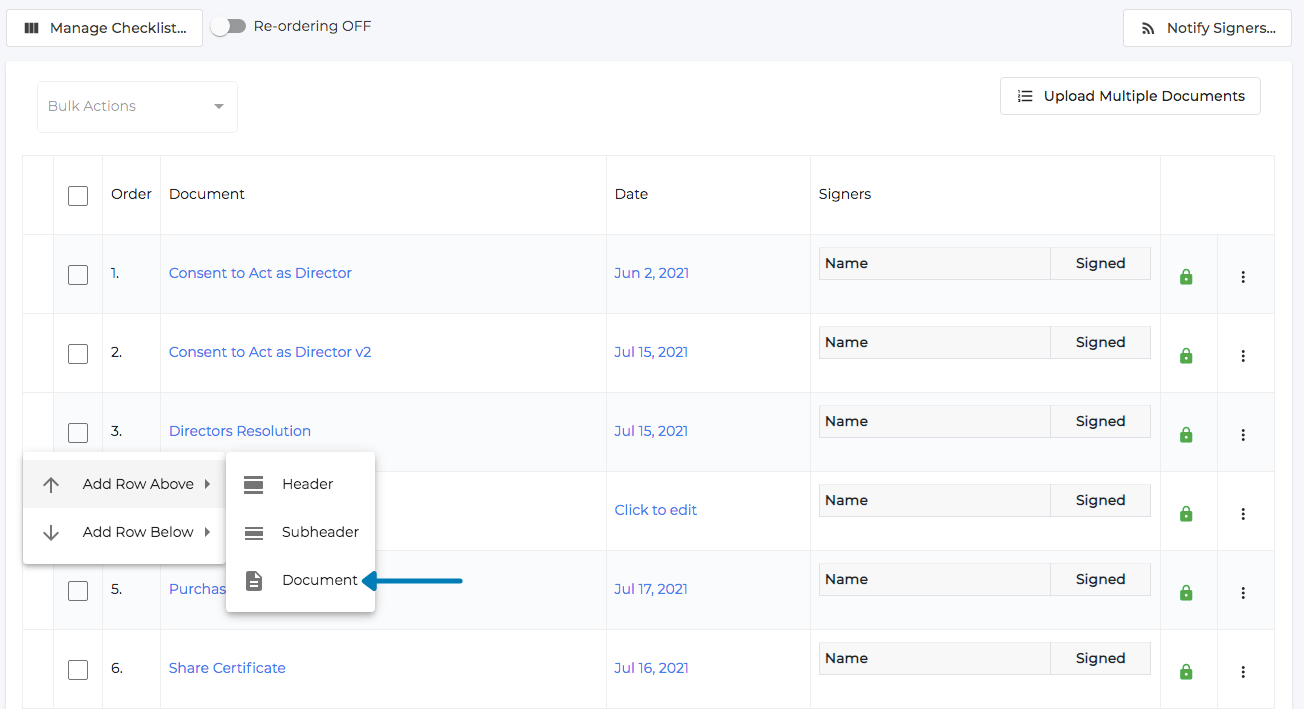Select Document from the Add Row submenu

coord(320,580)
